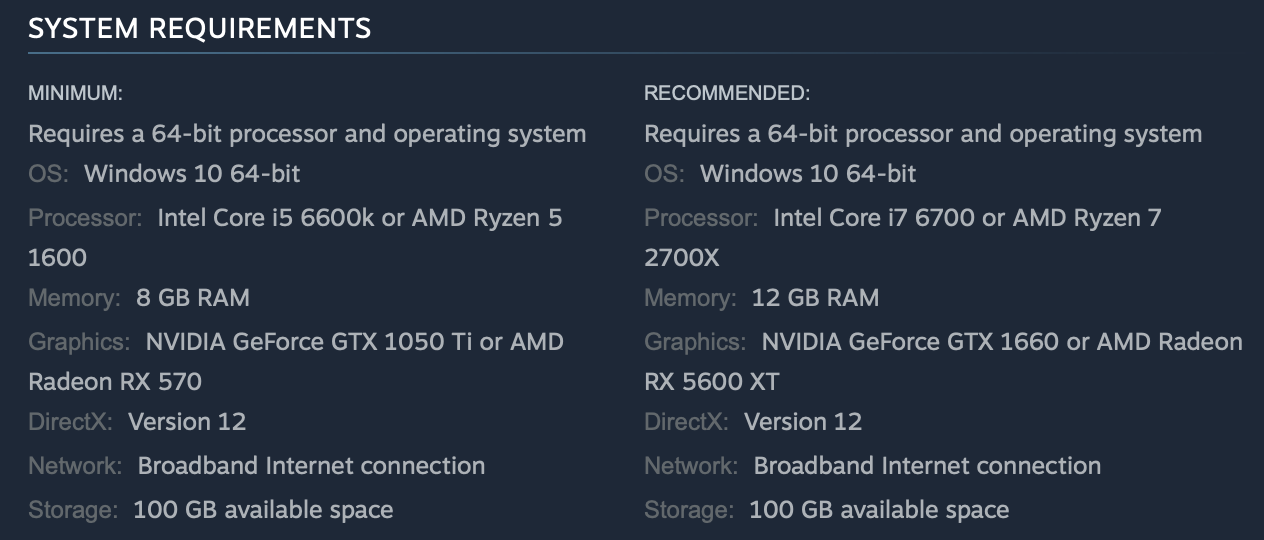
Task: Click the SYSTEM REQUIREMENTS heading
Action: (x=199, y=29)
